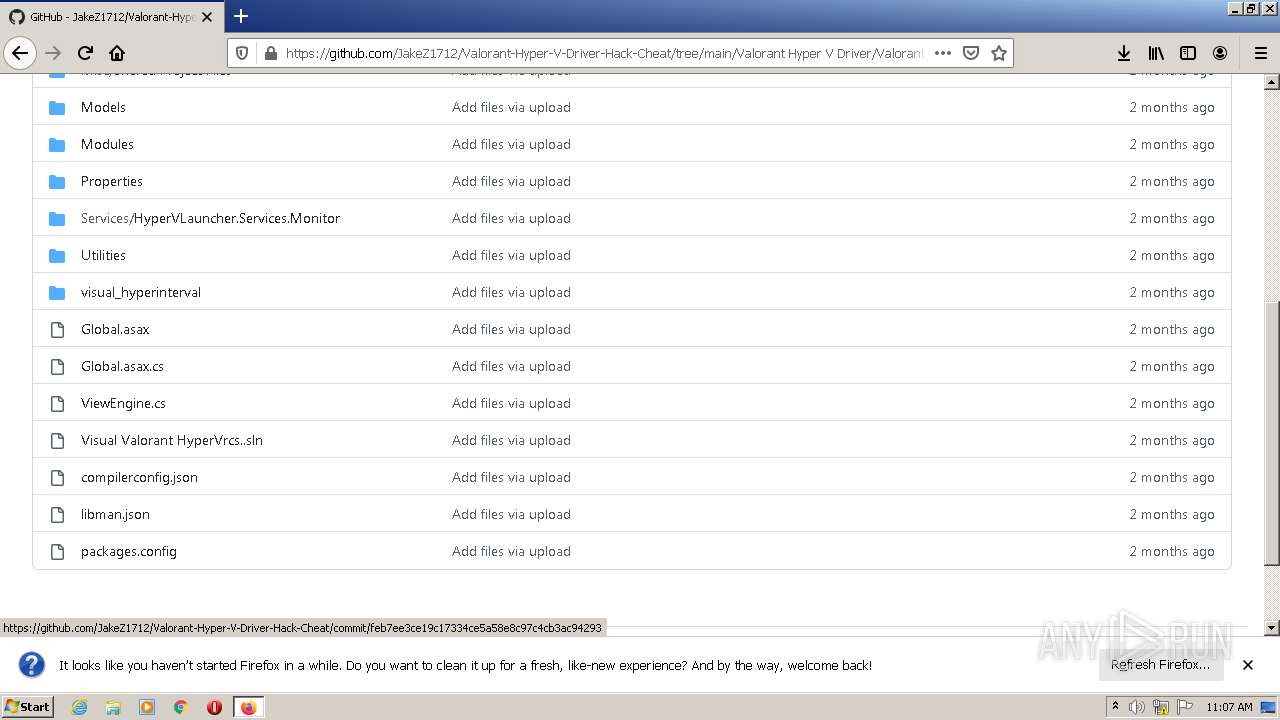Open the Models folder
This screenshot has width=1280, height=720.
tap(103, 107)
